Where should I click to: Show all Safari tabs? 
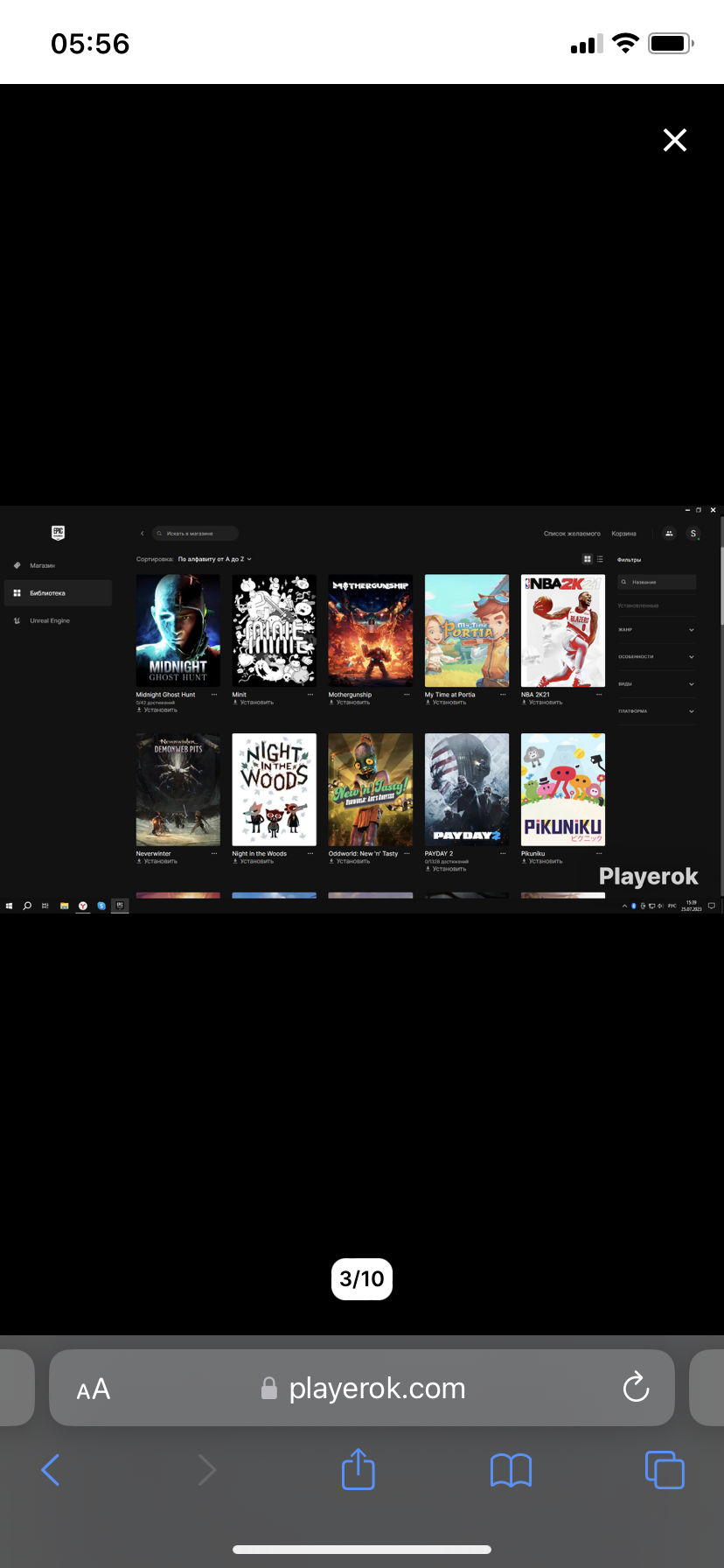point(665,1470)
